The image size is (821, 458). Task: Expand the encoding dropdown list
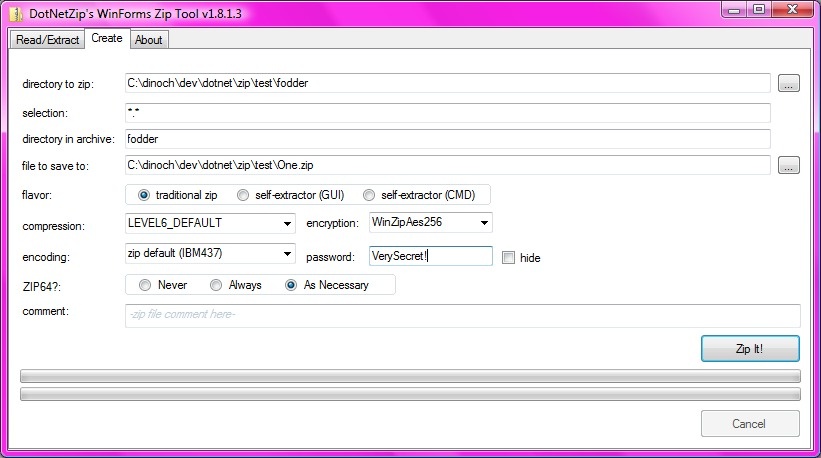[287, 254]
